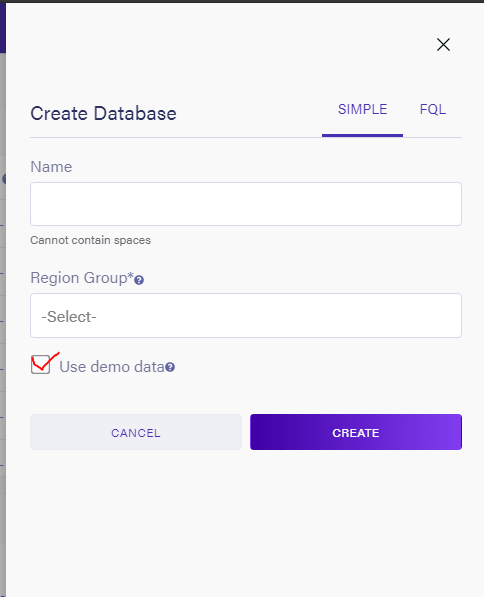Viewport: 484px width, 597px height.
Task: Click the Name field label
Action: [51, 167]
